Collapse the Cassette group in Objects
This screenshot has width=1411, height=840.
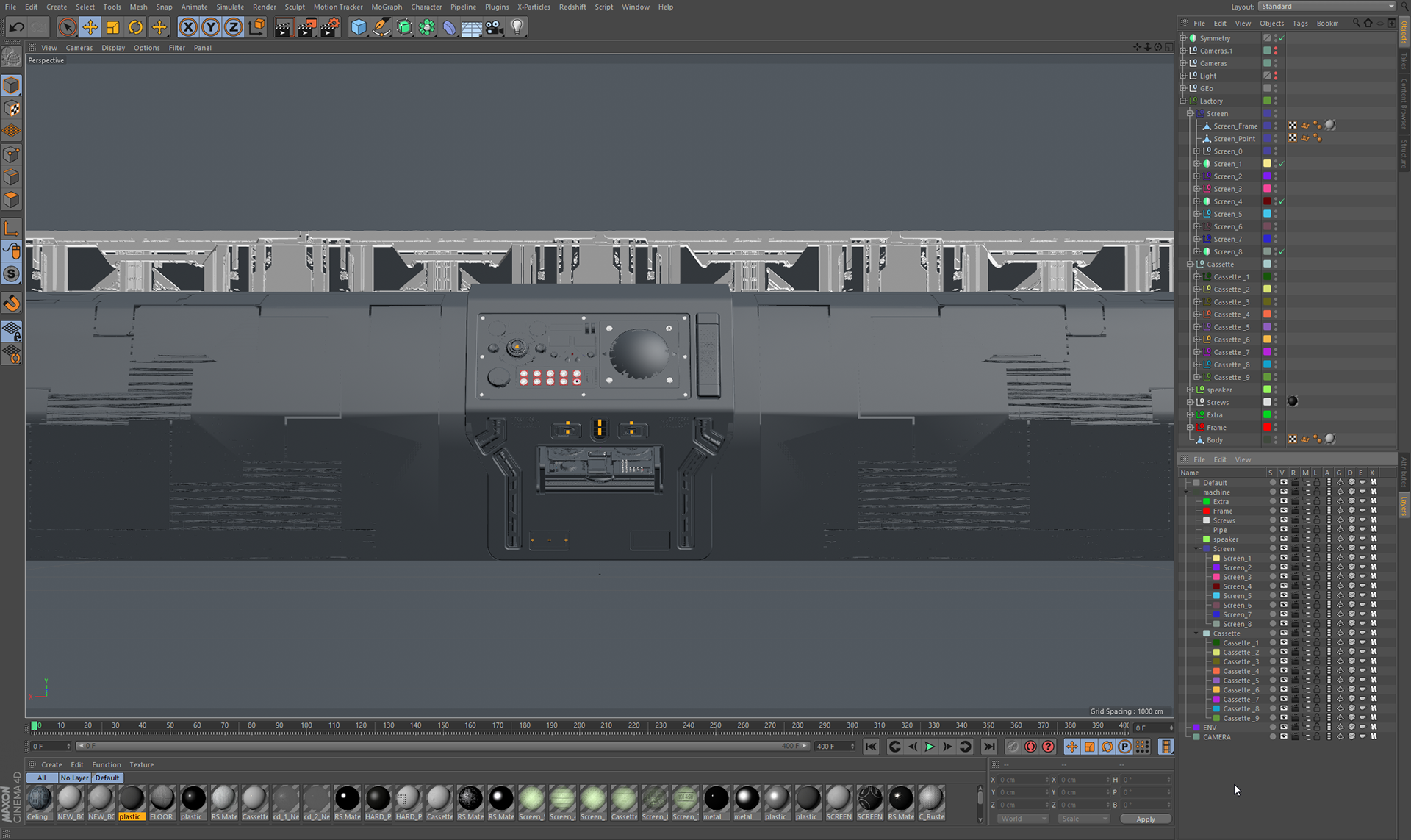(x=1190, y=265)
